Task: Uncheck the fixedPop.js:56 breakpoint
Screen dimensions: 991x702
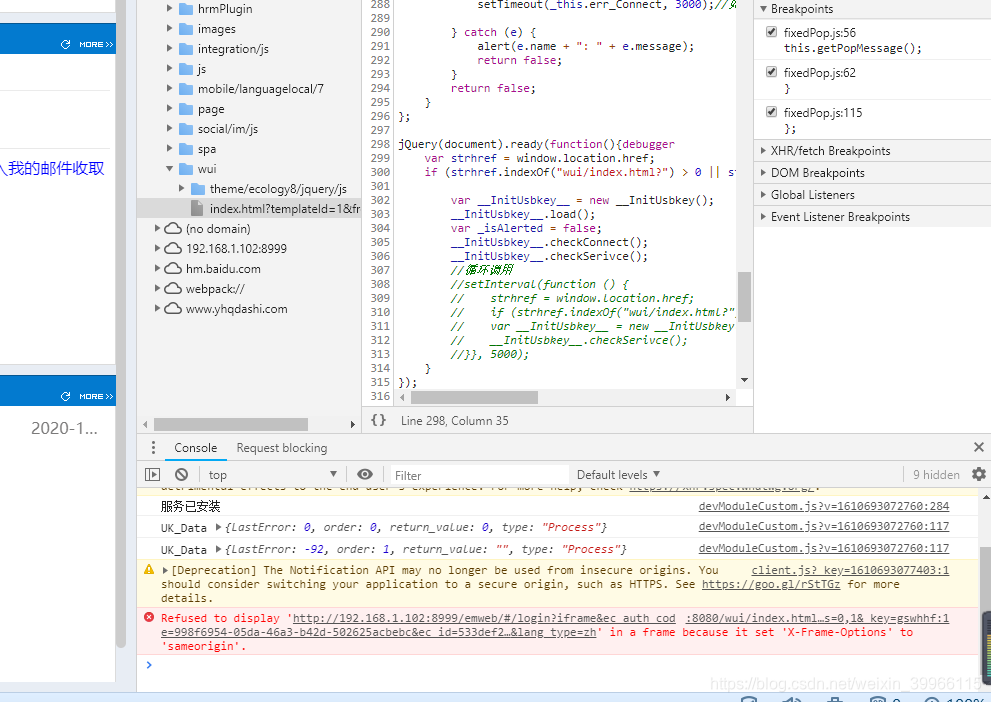Action: [771, 32]
